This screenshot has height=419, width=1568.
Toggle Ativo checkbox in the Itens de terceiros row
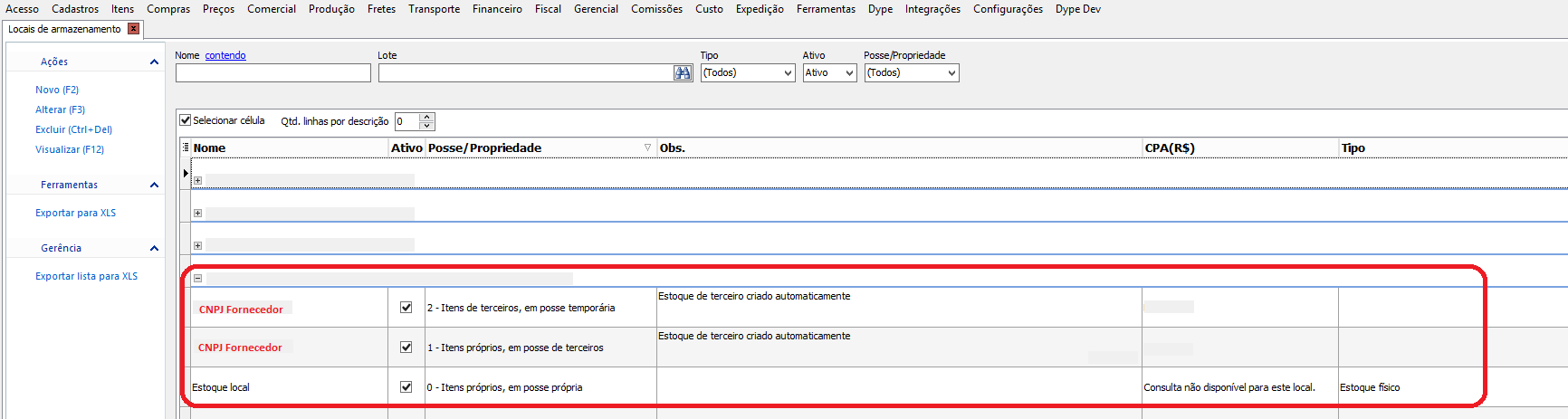click(x=406, y=308)
